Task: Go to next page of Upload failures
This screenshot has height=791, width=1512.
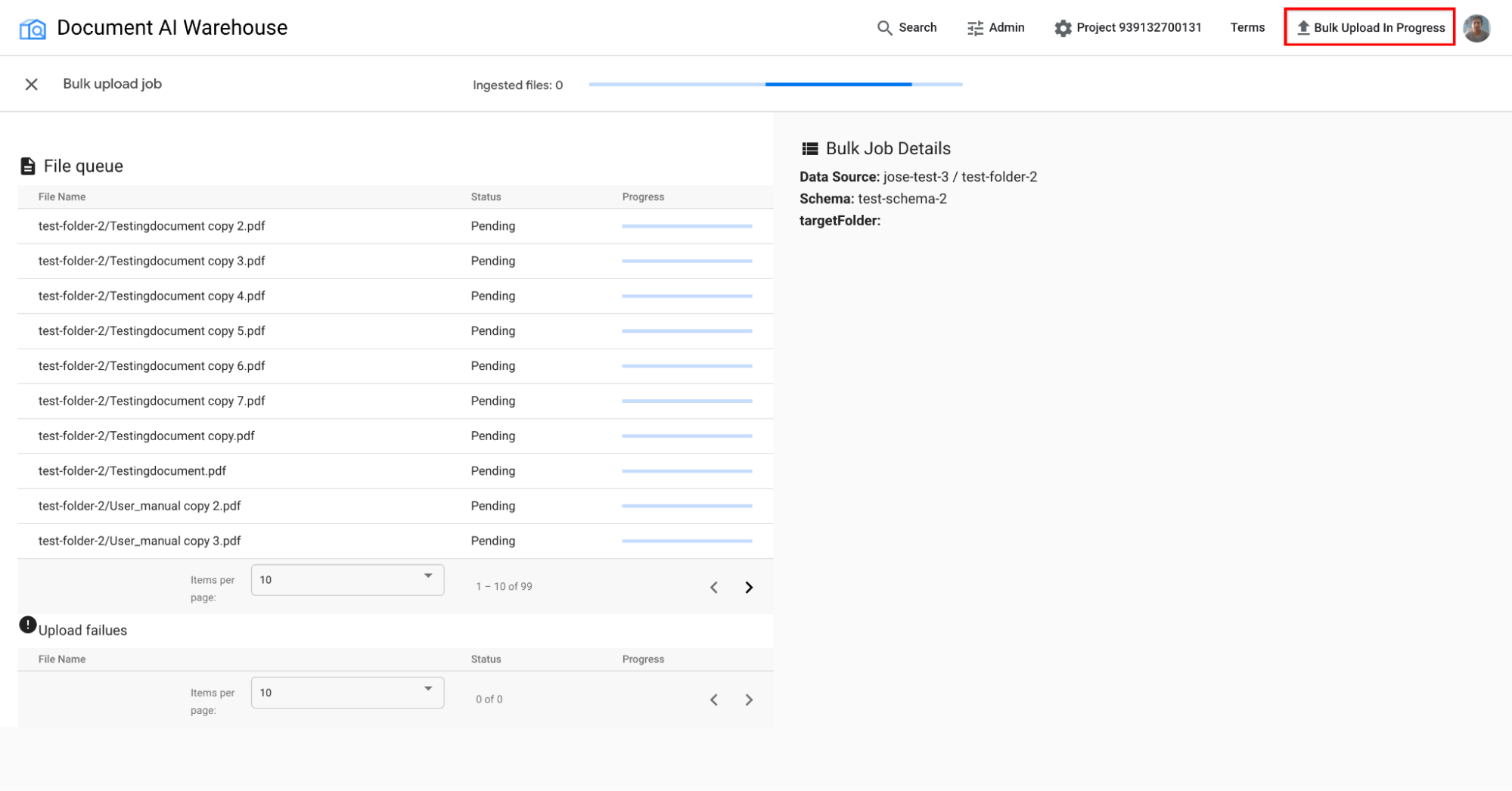Action: point(749,699)
